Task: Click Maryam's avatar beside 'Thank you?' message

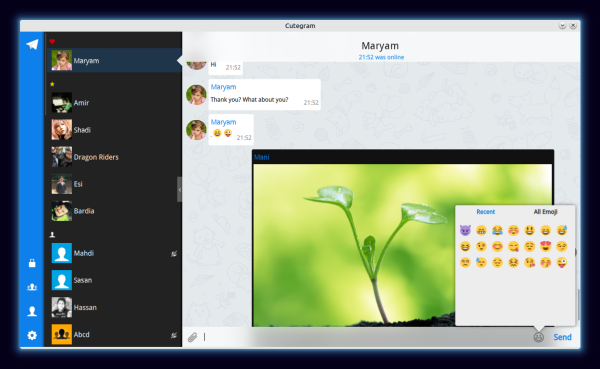Action: tap(196, 95)
